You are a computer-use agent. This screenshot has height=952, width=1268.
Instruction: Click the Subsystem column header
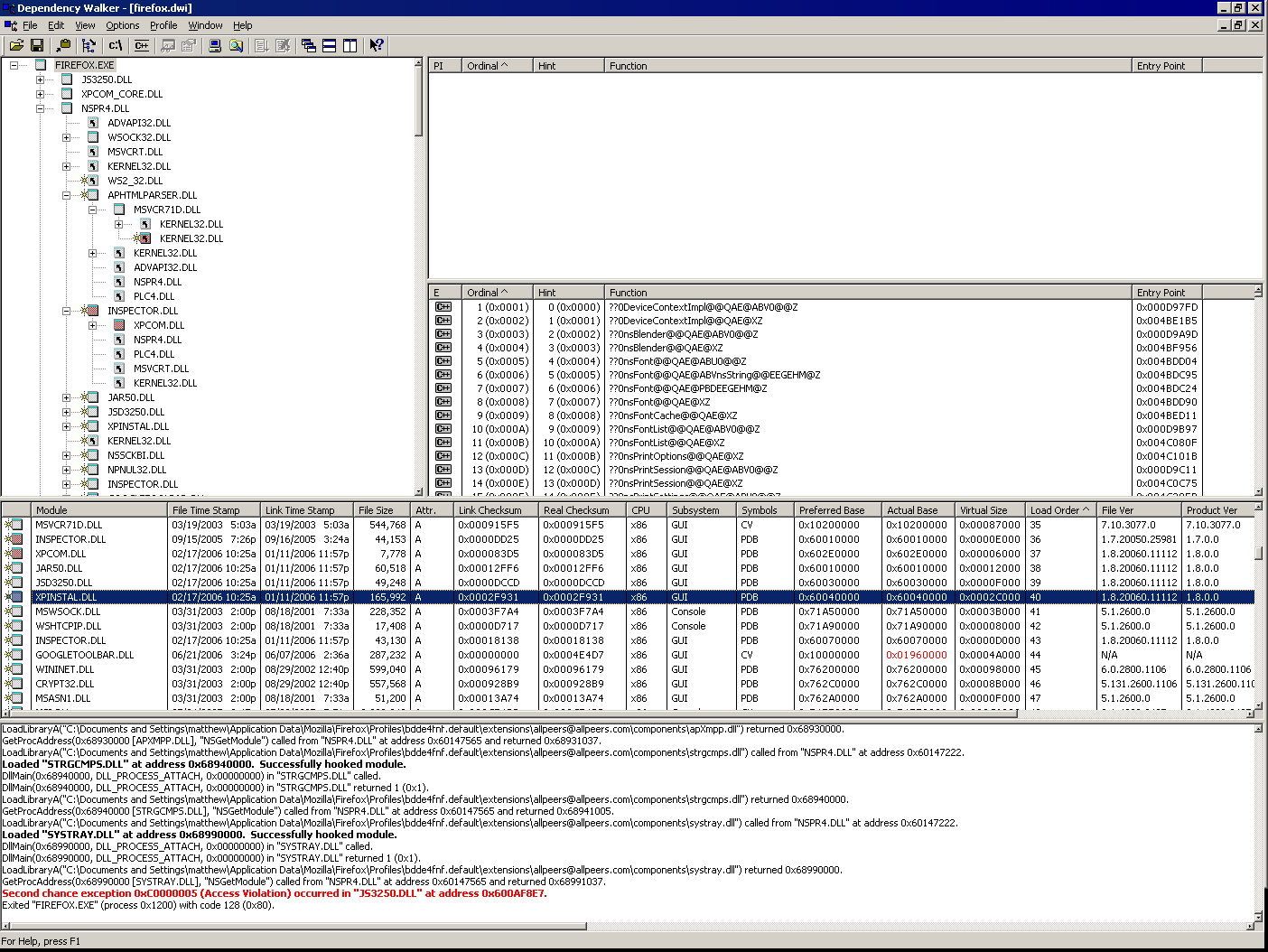click(703, 510)
